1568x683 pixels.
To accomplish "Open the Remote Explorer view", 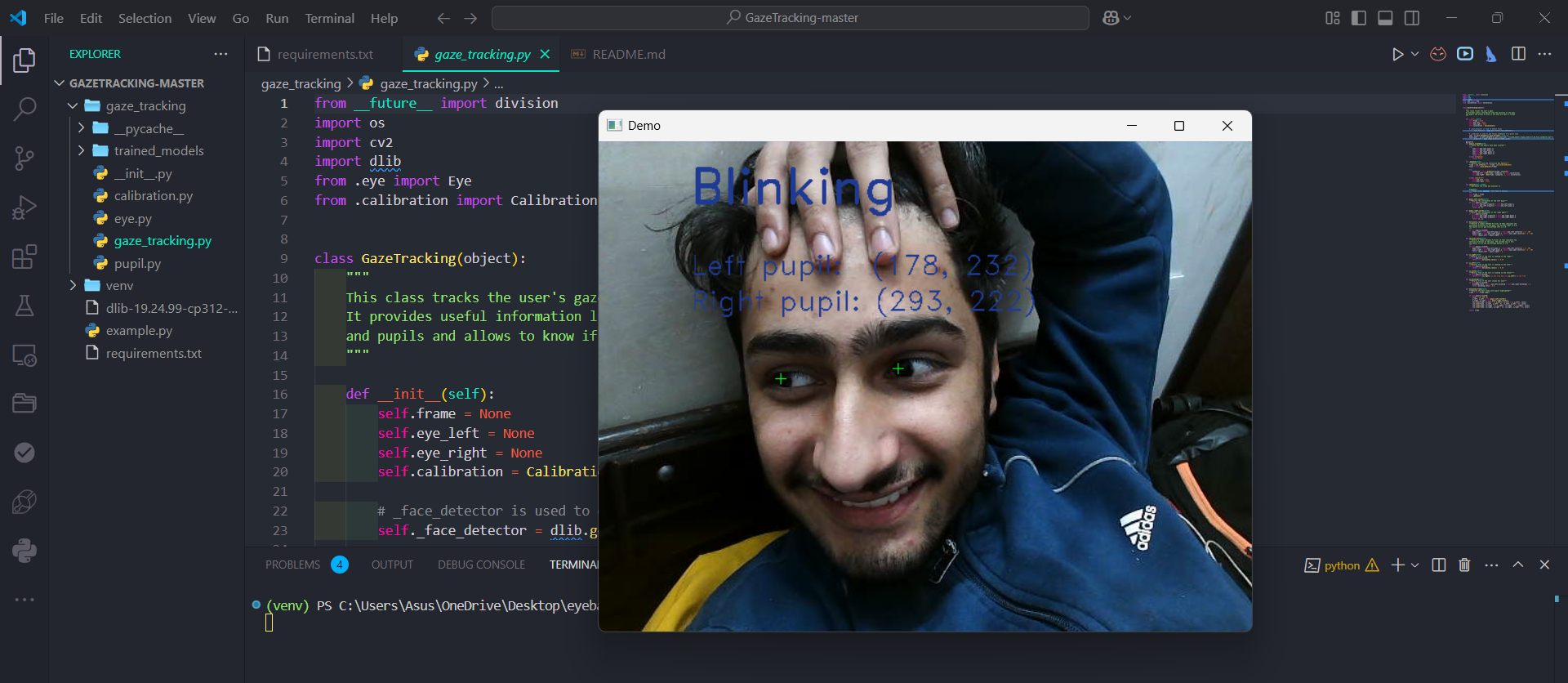I will pyautogui.click(x=24, y=355).
